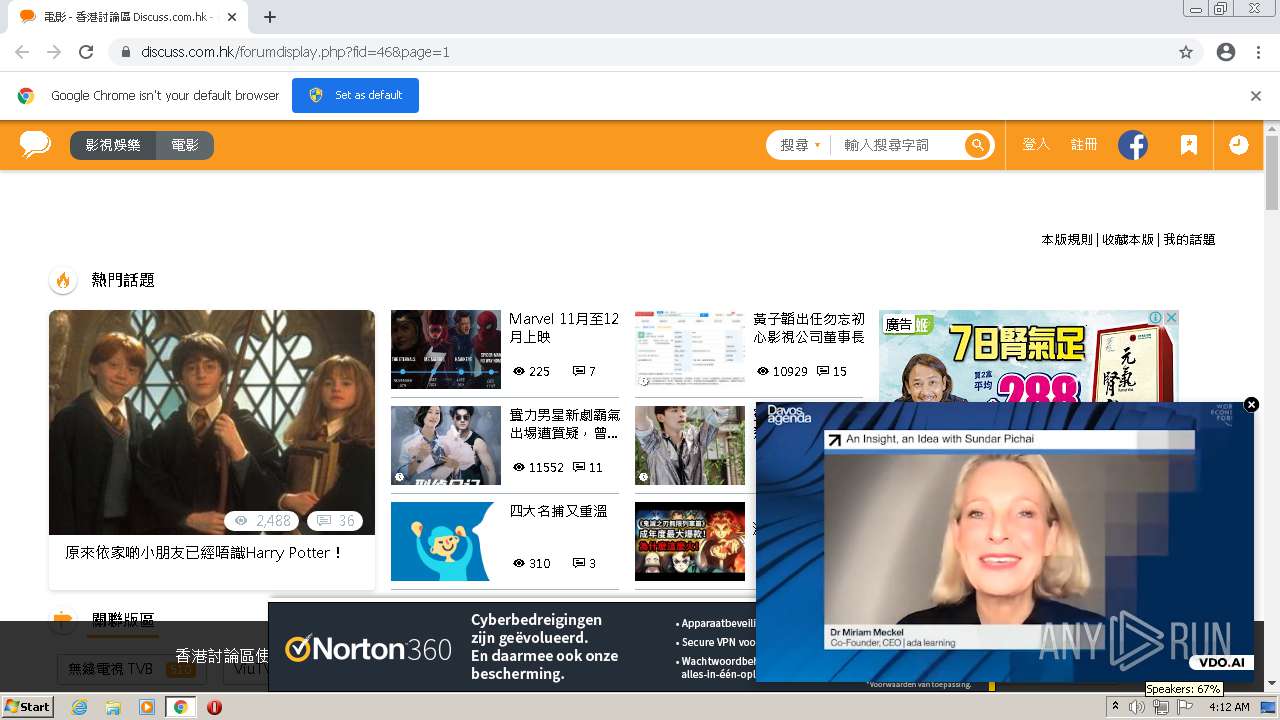Click Marvel 11月至12月上映 title
This screenshot has height=720, width=1280.
point(564,328)
